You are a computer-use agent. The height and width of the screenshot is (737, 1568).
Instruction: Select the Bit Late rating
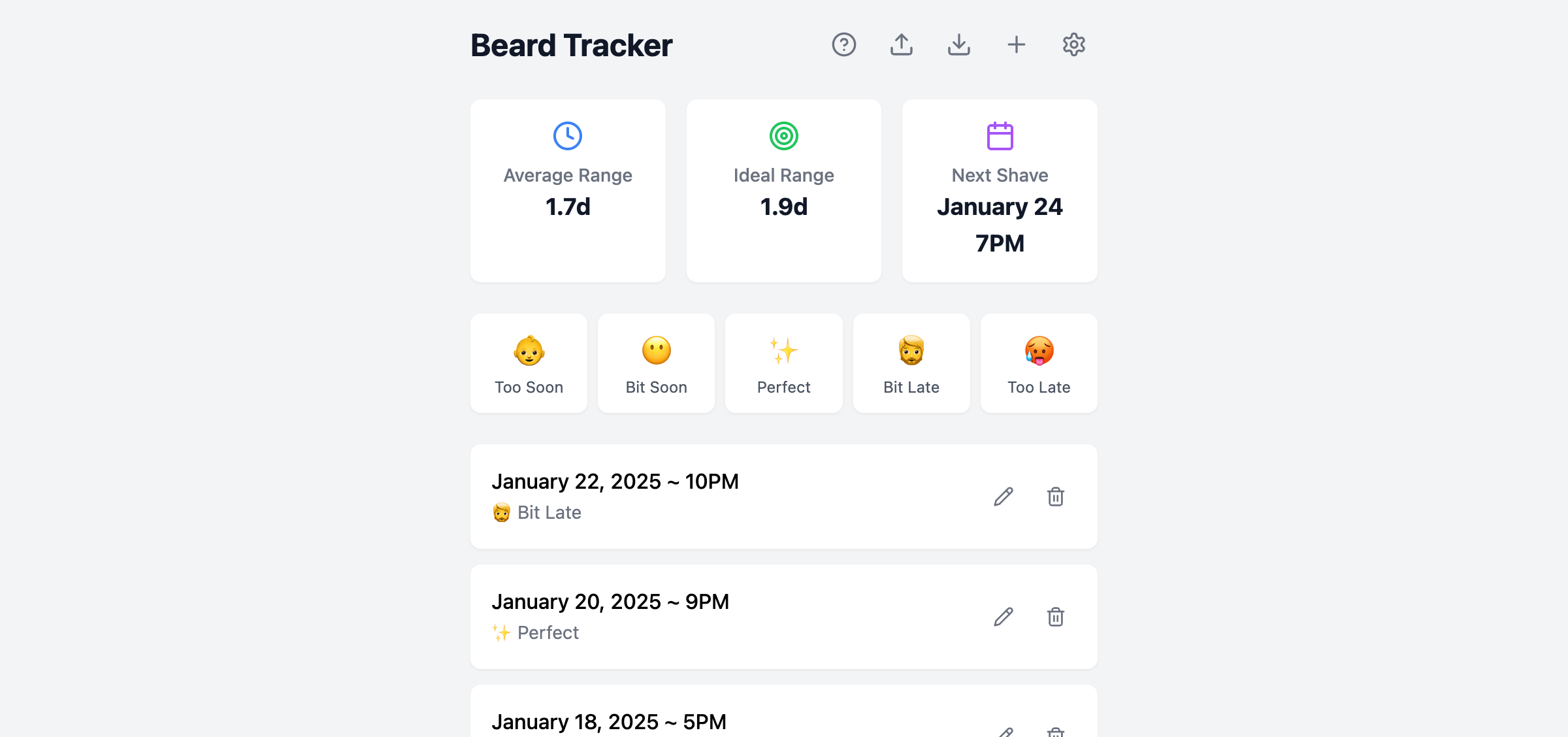pyautogui.click(x=911, y=363)
